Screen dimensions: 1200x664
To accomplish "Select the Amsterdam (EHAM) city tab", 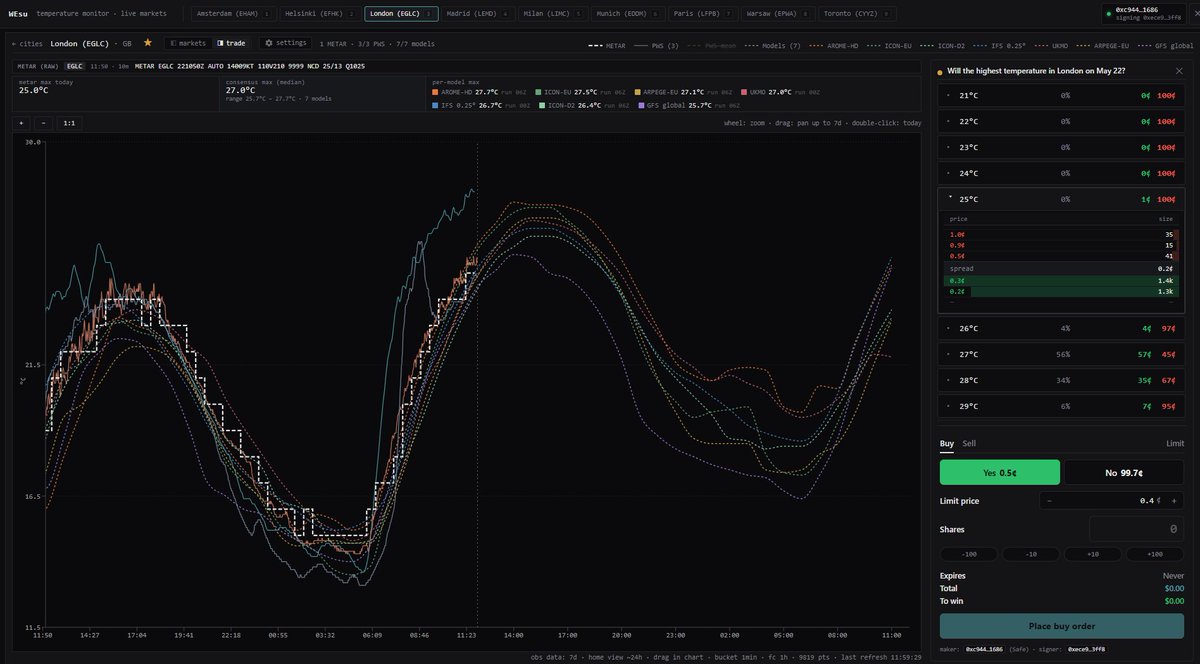I will 233,14.
